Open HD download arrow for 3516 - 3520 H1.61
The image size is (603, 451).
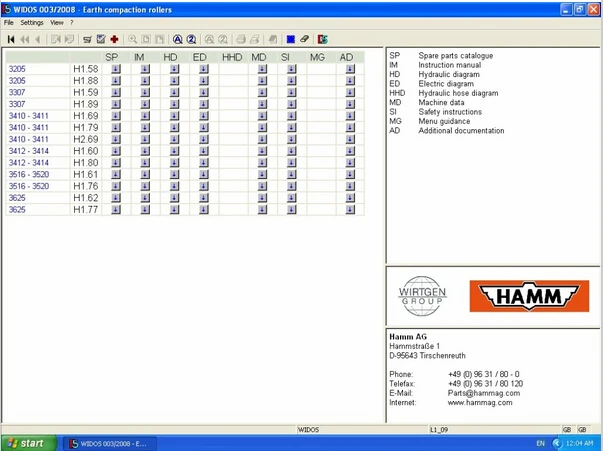pyautogui.click(x=174, y=175)
